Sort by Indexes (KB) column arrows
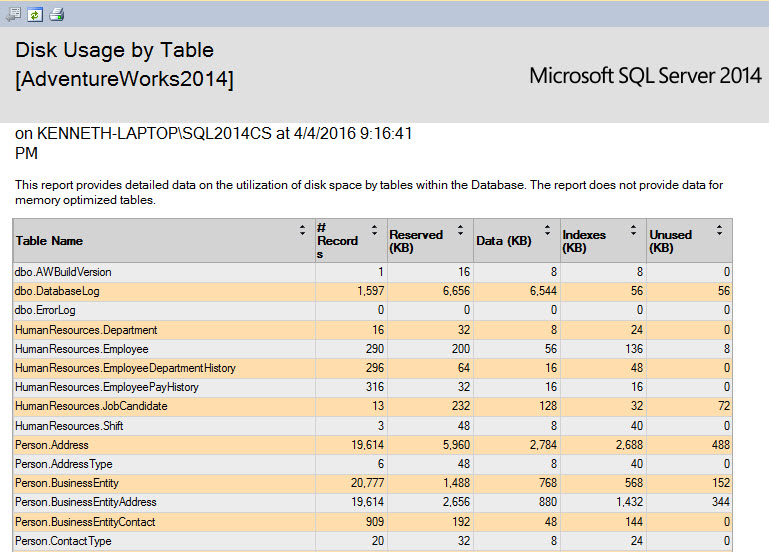The height and width of the screenshot is (552, 769). click(634, 230)
